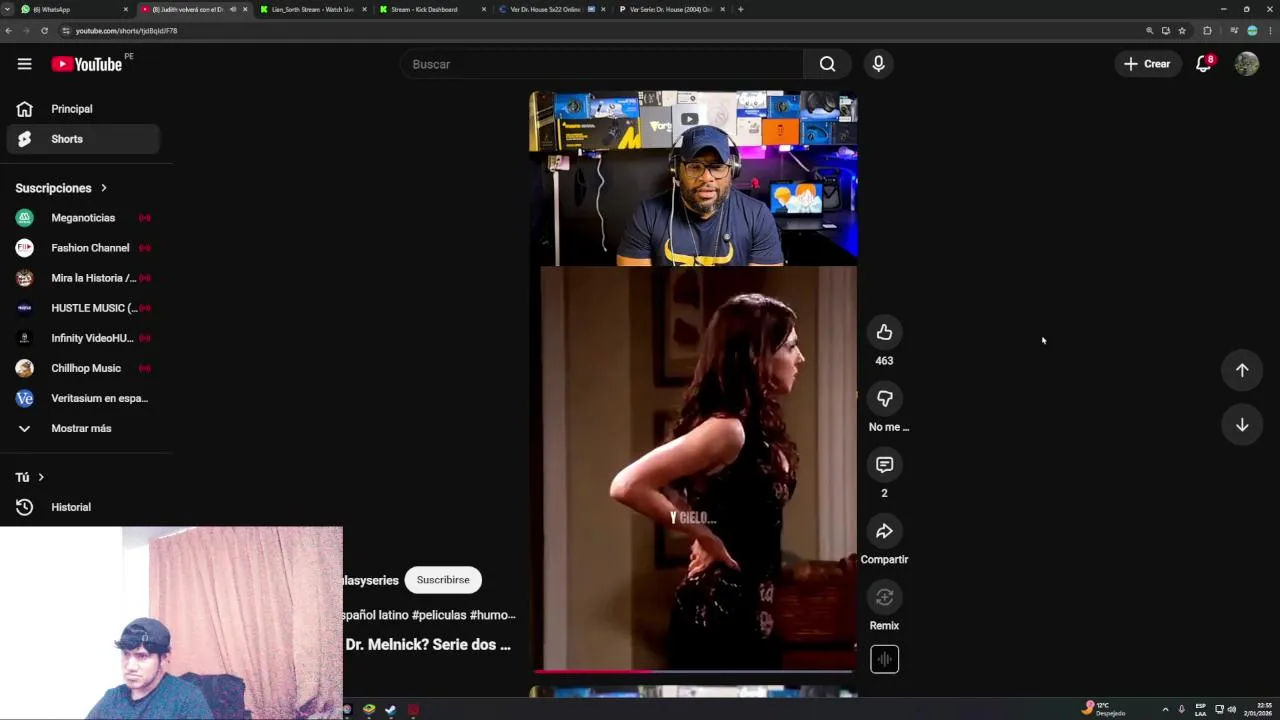Open Fashion Channel subscription
This screenshot has width=1280, height=720.
83,248
